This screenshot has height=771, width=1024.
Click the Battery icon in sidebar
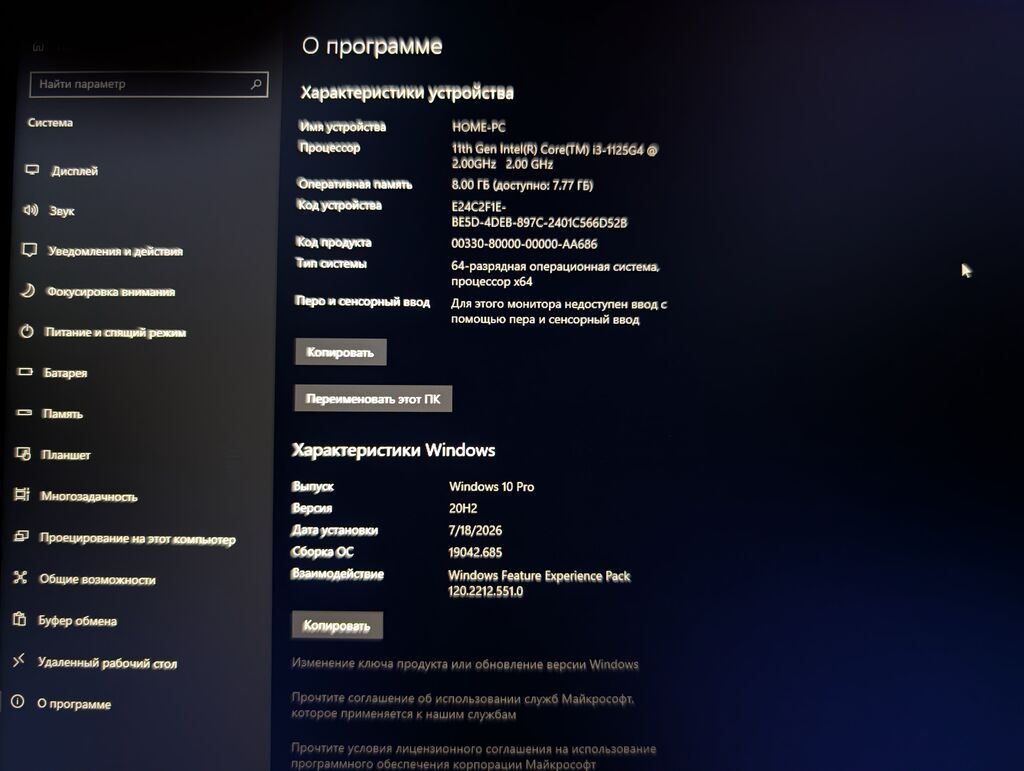[25, 371]
